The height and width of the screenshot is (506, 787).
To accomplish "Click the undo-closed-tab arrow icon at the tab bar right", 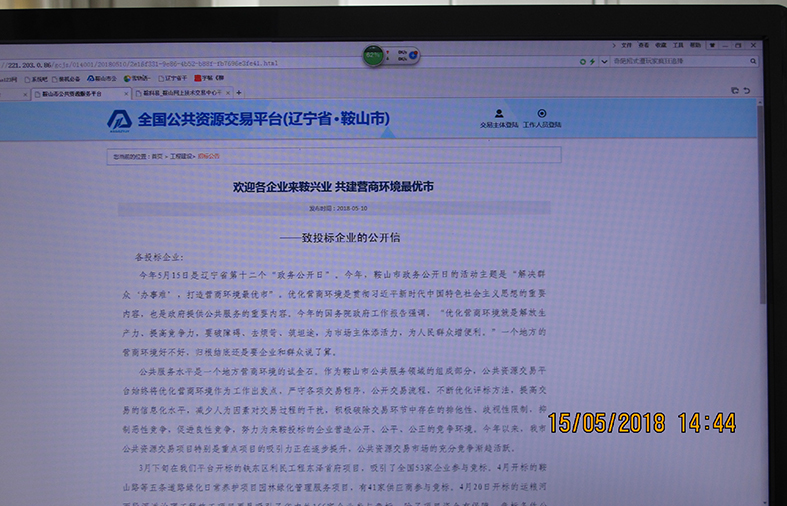I will click(746, 90).
